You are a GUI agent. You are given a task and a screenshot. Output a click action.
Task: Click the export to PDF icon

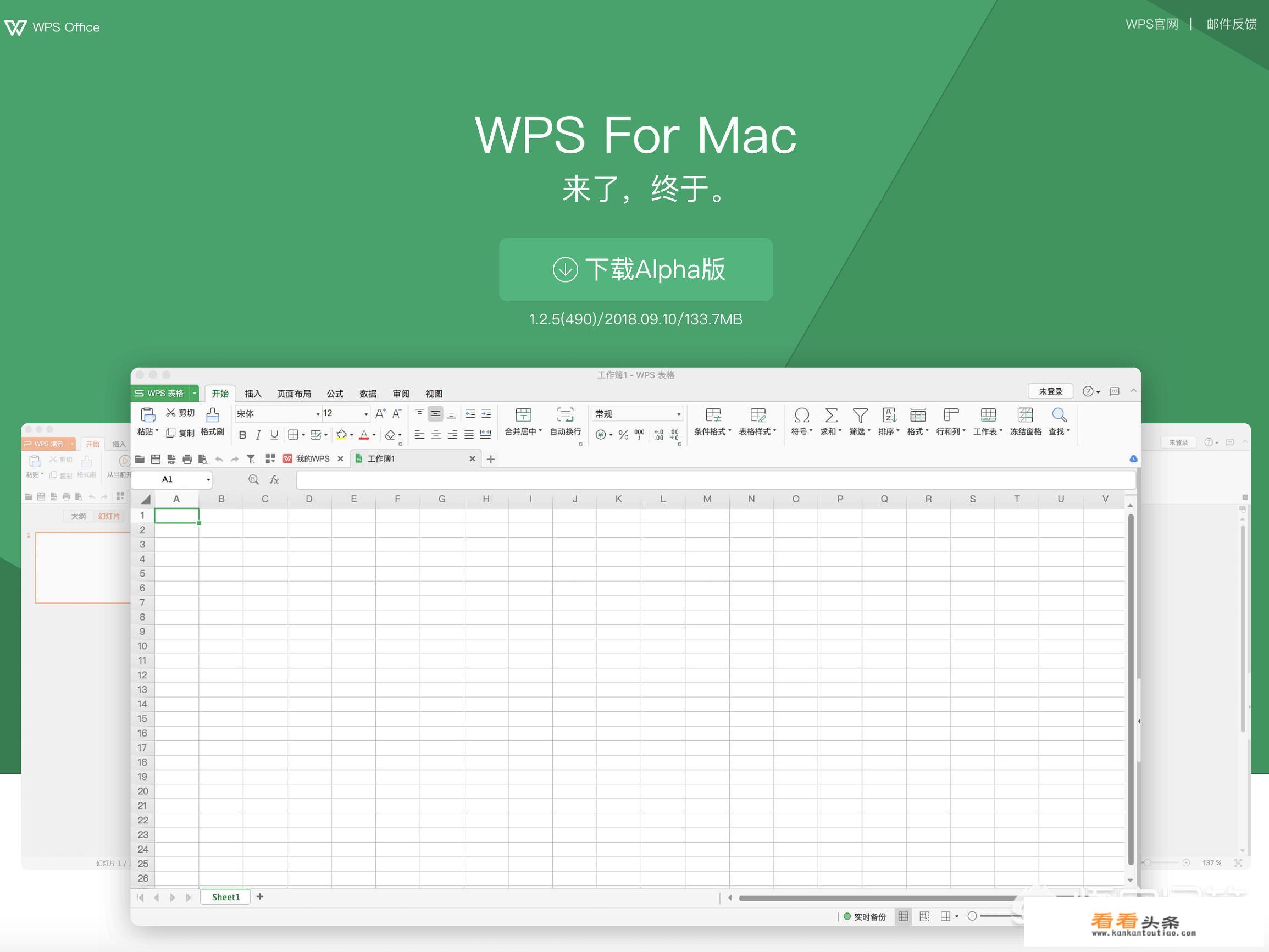click(x=171, y=458)
